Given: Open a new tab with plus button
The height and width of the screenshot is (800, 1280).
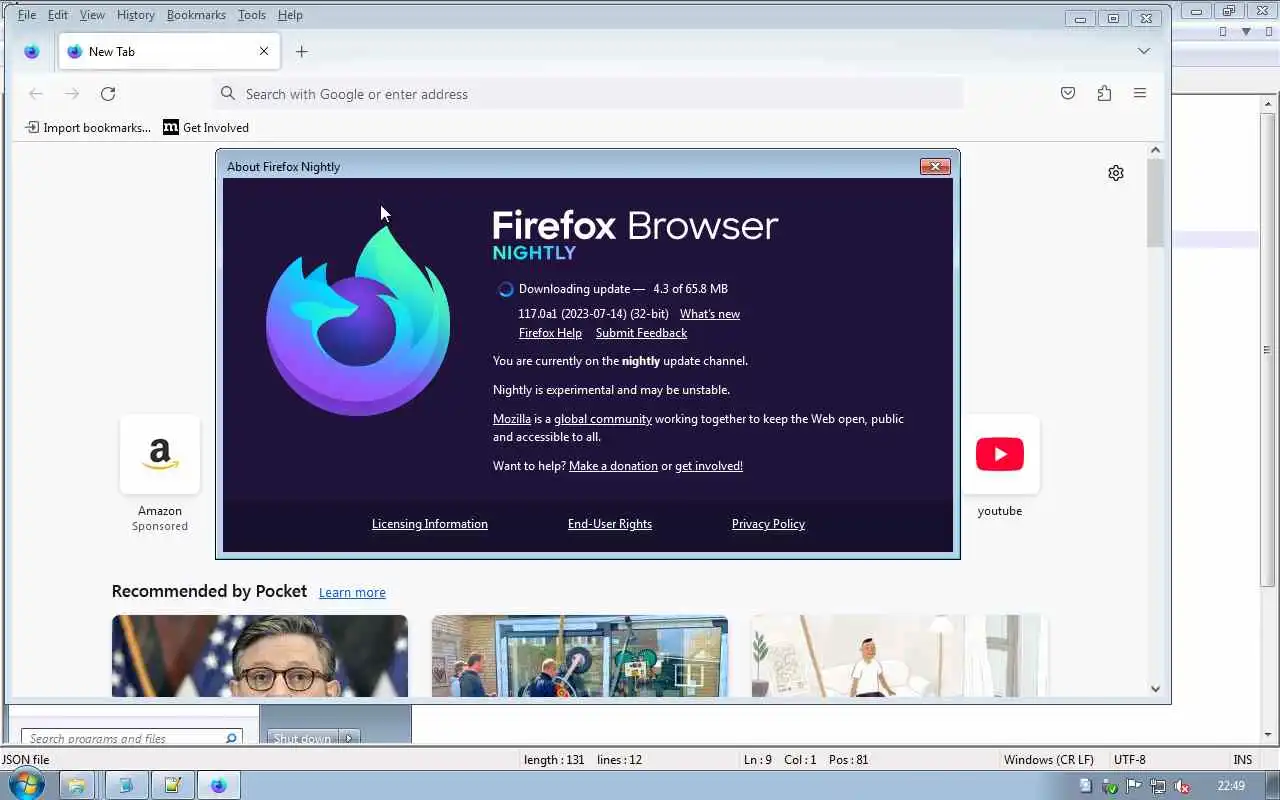Looking at the screenshot, I should pos(302,51).
